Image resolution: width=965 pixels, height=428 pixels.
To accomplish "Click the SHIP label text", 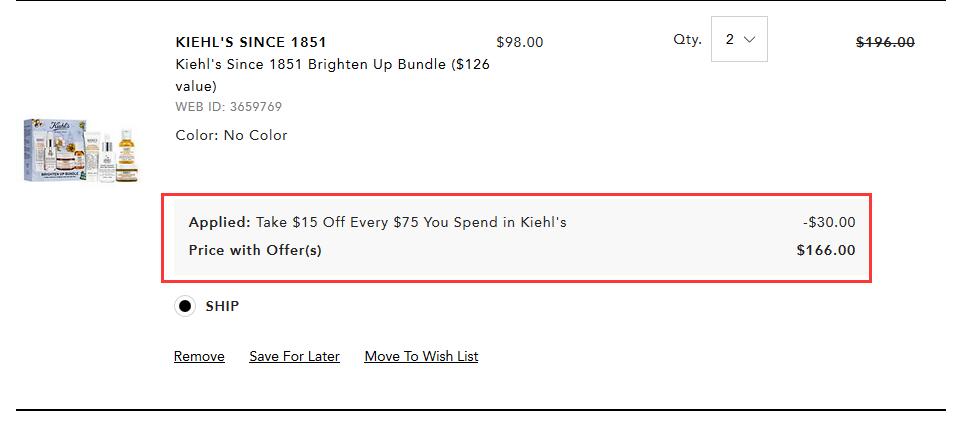I will [x=222, y=306].
